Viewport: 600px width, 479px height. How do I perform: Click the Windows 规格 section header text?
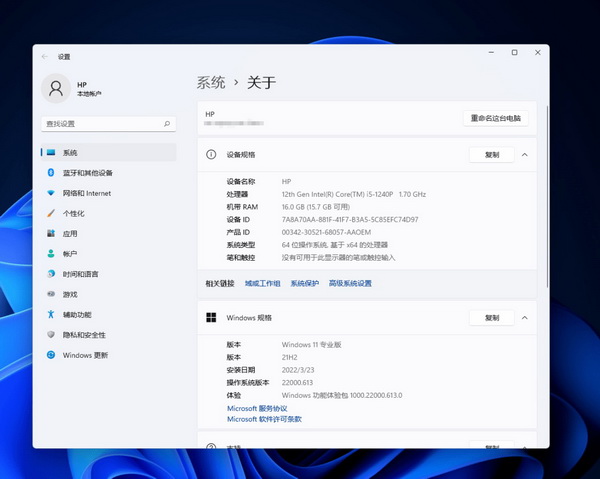coord(249,318)
